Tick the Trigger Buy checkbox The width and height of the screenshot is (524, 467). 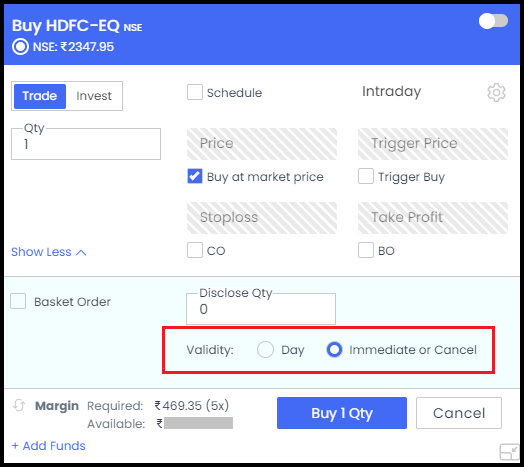(366, 176)
